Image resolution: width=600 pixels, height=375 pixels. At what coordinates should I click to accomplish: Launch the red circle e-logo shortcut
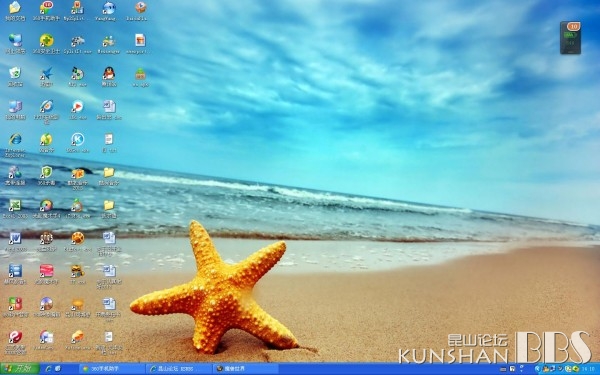tap(15, 337)
